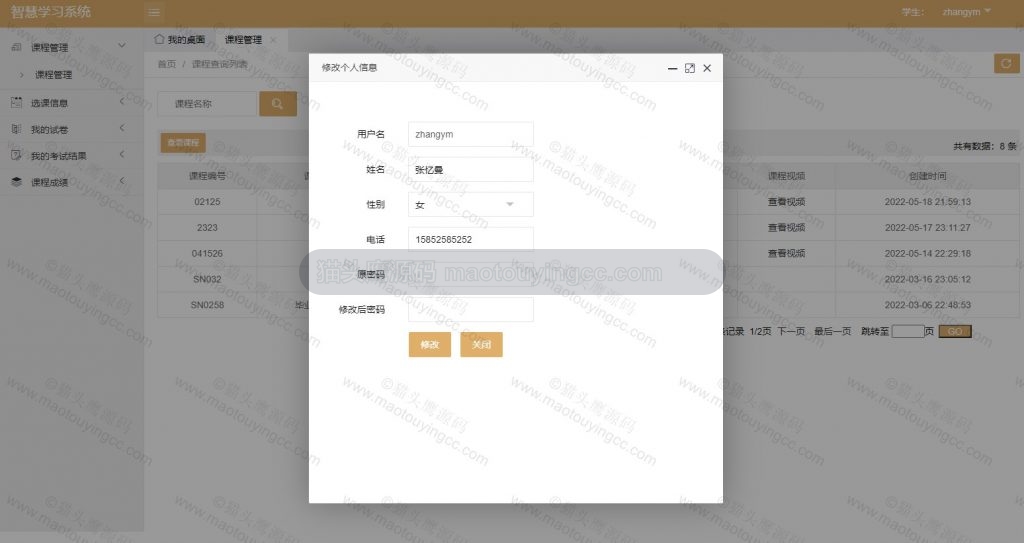
Task: Expand the 我的试卷 sidebar menu
Action: click(x=121, y=128)
